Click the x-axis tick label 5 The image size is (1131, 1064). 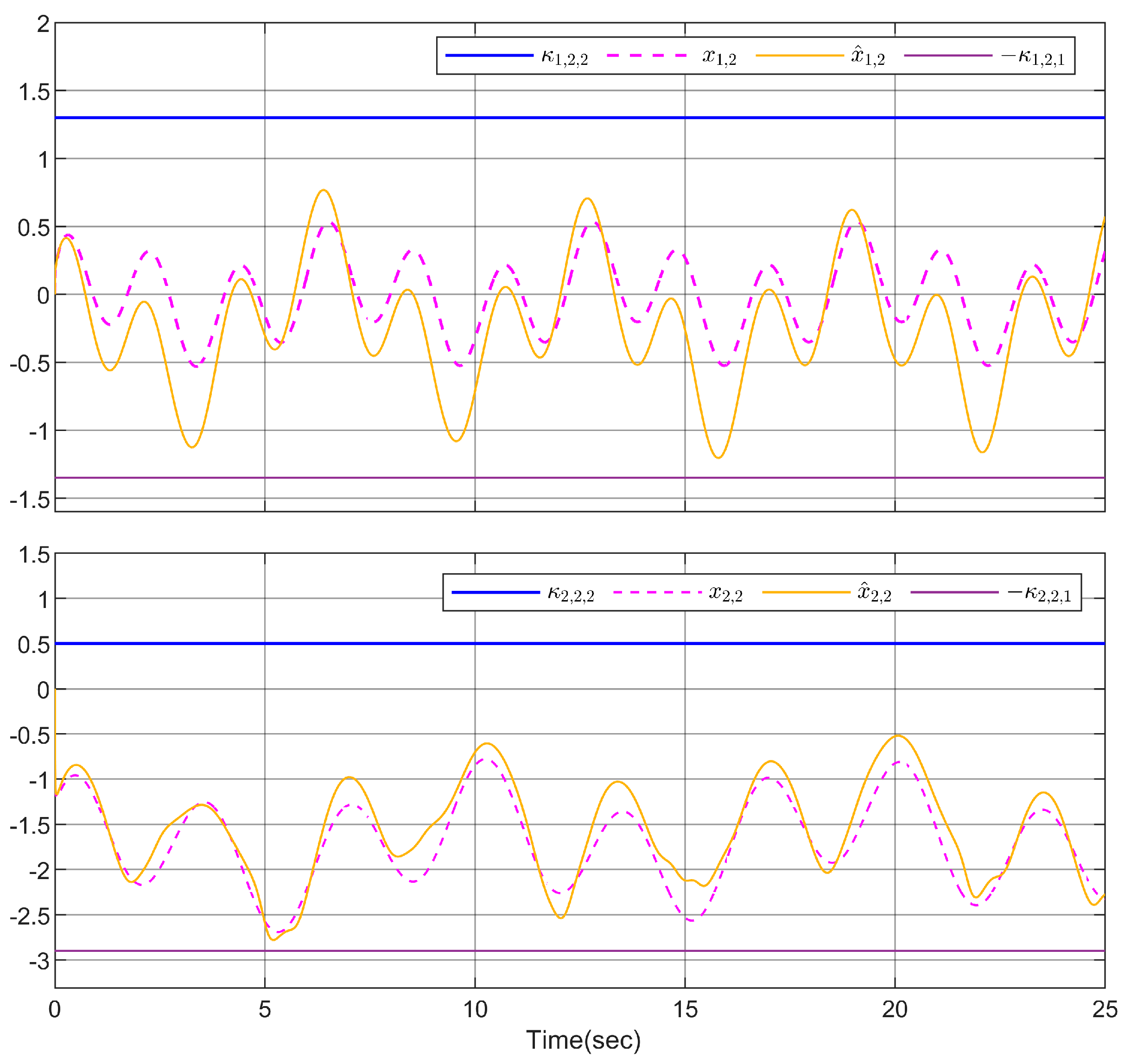point(265,1009)
